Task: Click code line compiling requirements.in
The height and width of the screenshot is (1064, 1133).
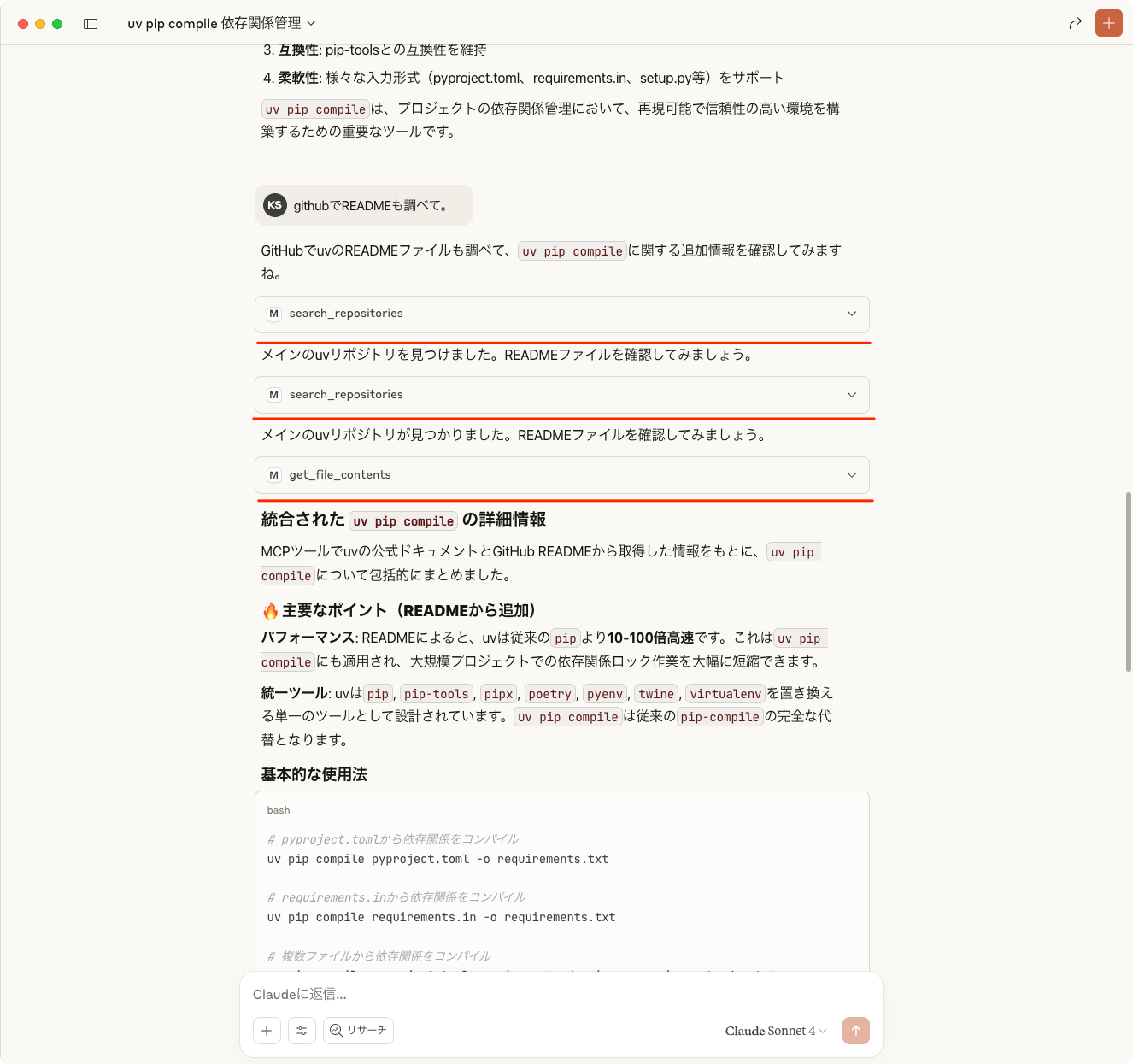Action: click(441, 917)
